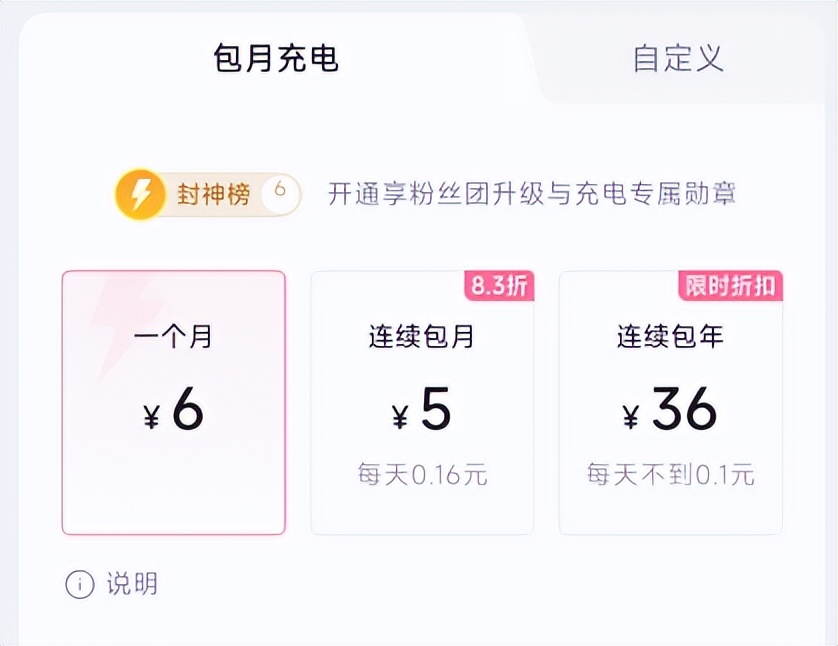This screenshot has width=838, height=646.
Task: Click the 8.3折 discount tag
Action: 499,286
